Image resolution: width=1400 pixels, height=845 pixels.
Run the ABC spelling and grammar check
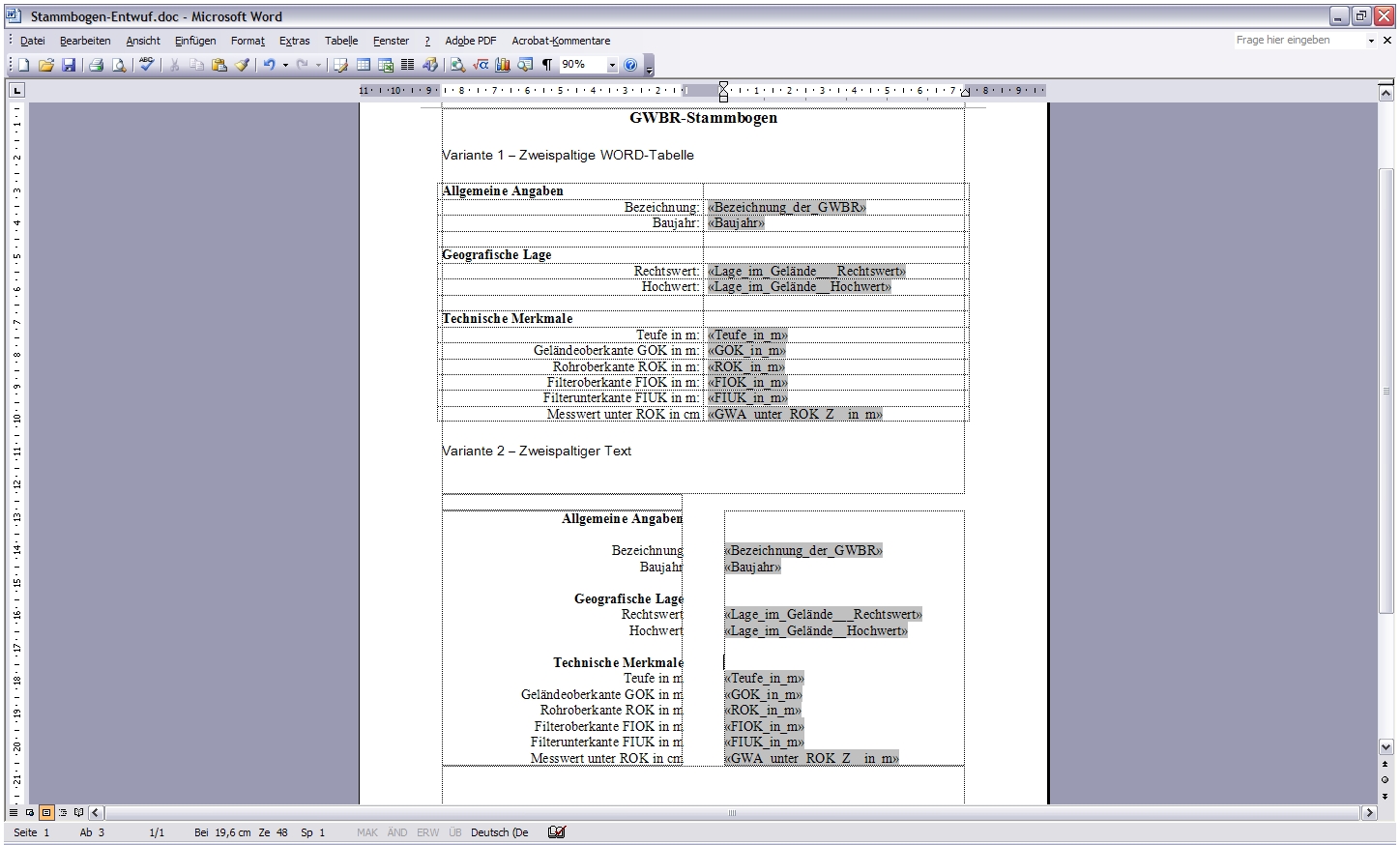[x=147, y=65]
